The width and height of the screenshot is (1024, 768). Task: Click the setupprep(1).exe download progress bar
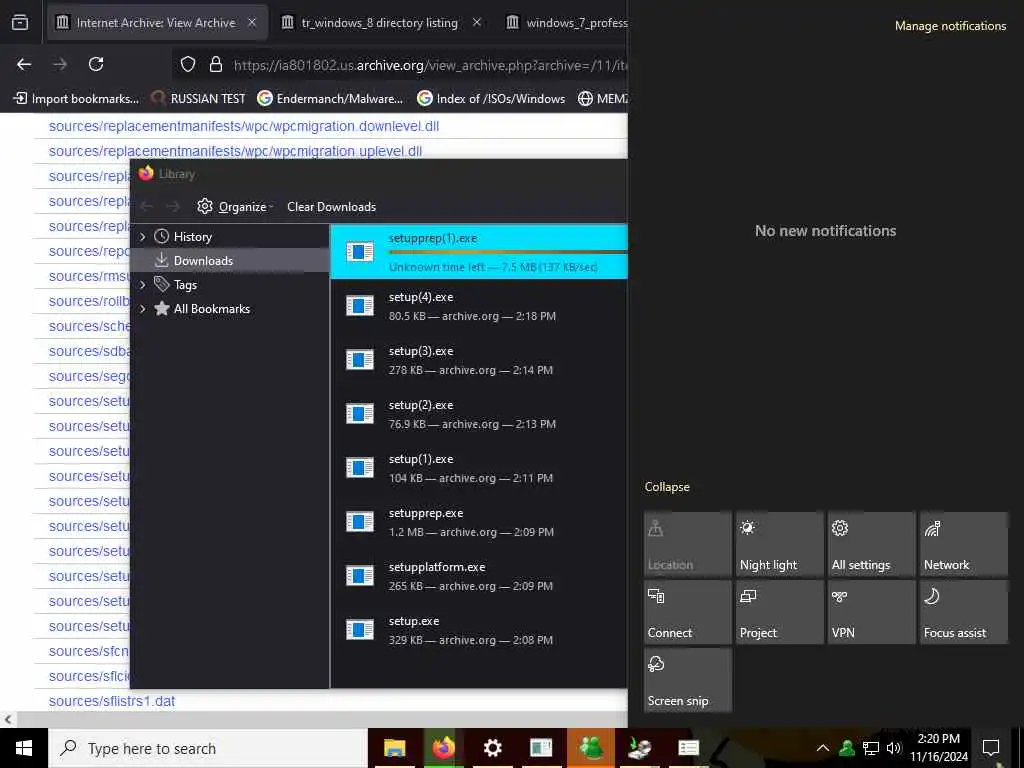click(x=507, y=252)
